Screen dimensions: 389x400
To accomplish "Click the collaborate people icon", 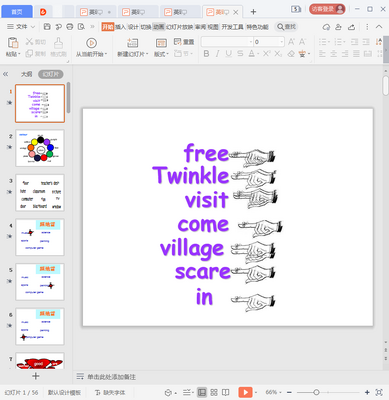I will pos(339,27).
